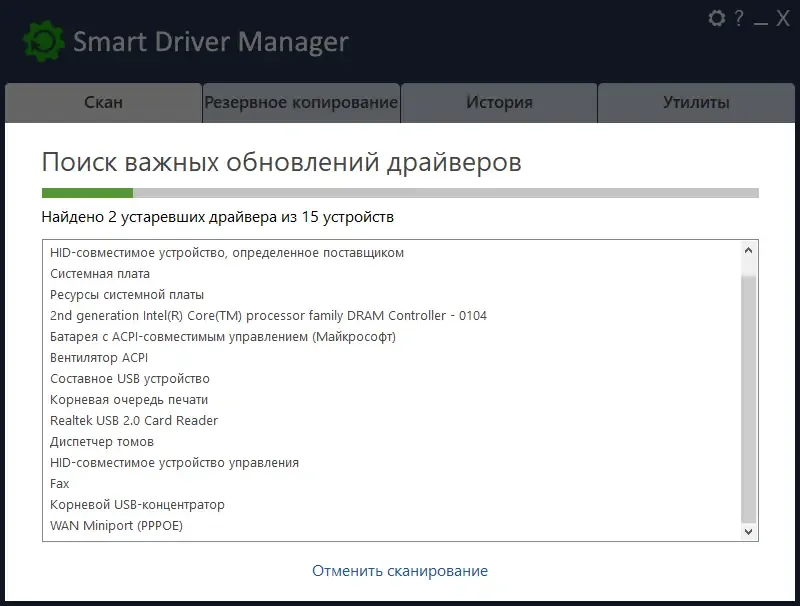Click the scrollbar down arrow
Screen dimensions: 800x606
tap(747, 531)
